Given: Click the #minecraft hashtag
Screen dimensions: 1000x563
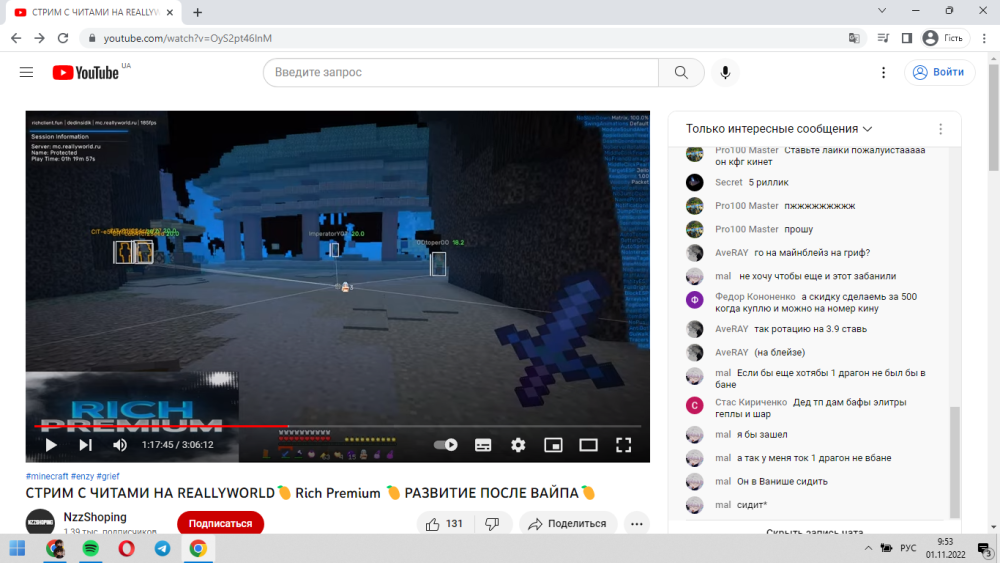Looking at the screenshot, I should [x=47, y=476].
